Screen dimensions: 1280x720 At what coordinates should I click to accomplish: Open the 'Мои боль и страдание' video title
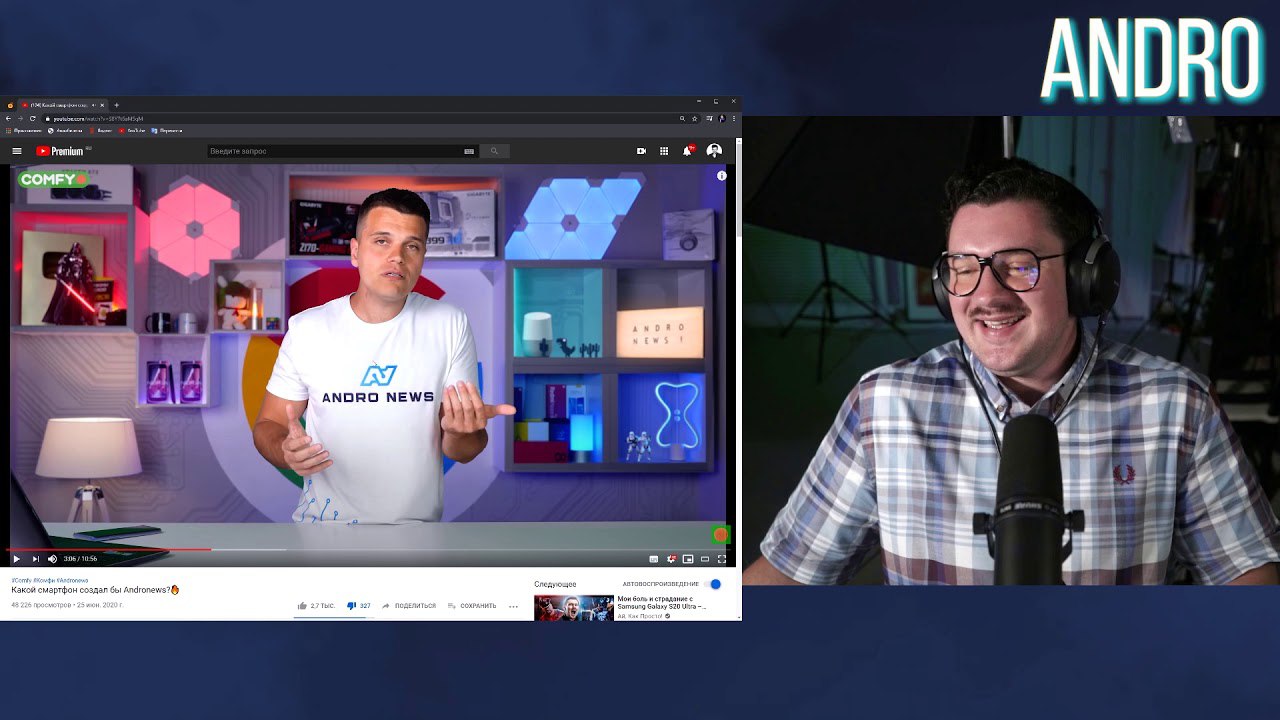(661, 602)
